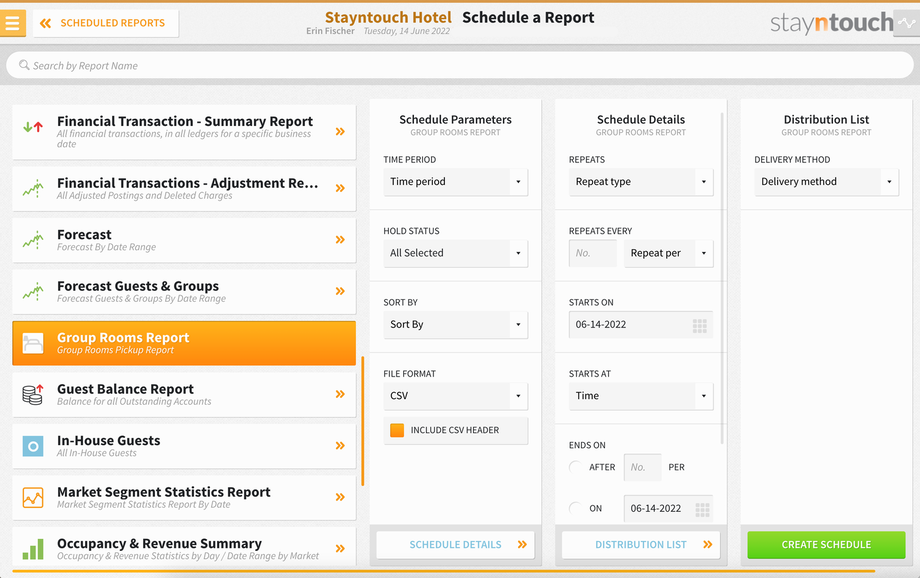Click the Distribution List button

point(641,545)
